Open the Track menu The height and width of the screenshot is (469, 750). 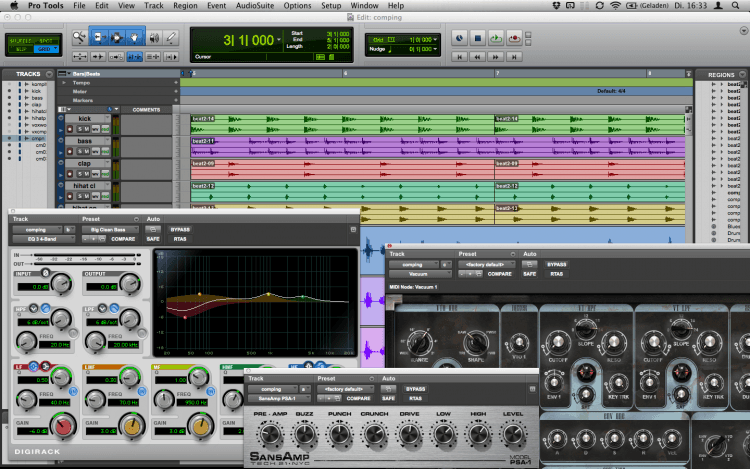tap(154, 6)
